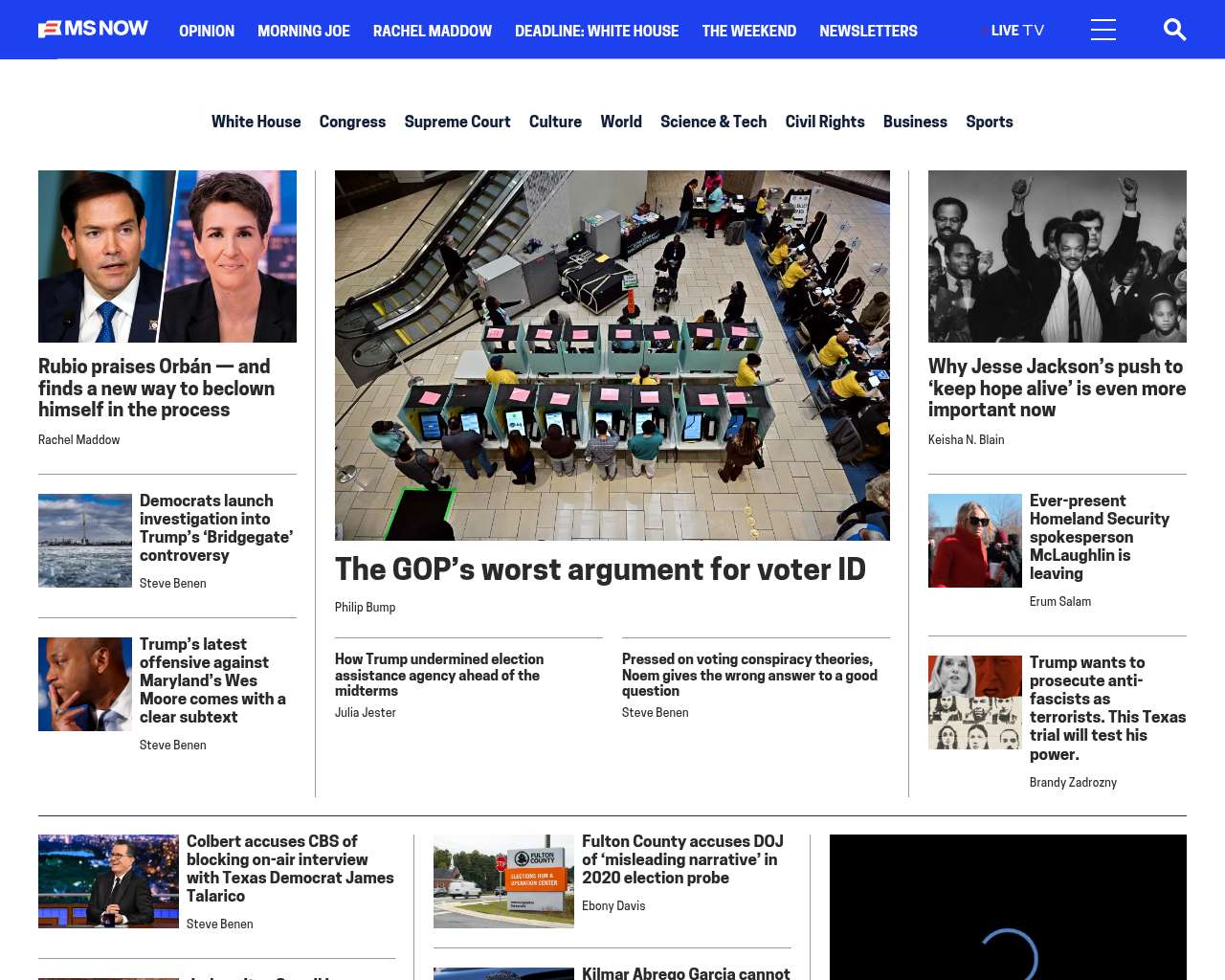Viewport: 1225px width, 980px height.
Task: Switch to the White House topic
Action: 256,122
